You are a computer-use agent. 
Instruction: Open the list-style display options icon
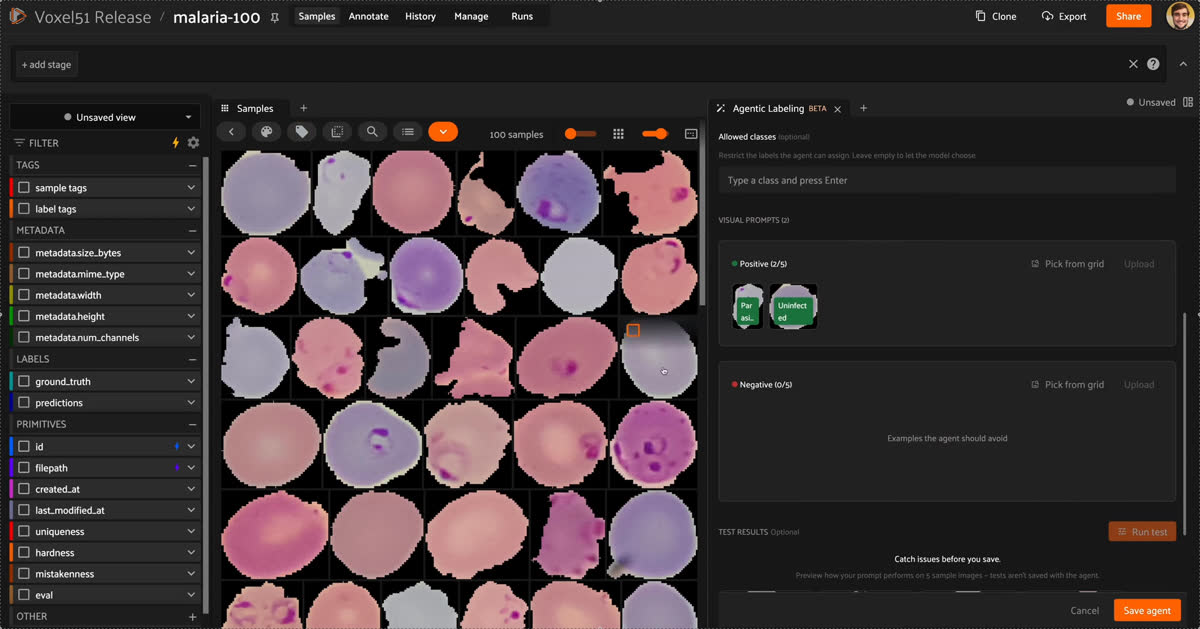coord(407,132)
